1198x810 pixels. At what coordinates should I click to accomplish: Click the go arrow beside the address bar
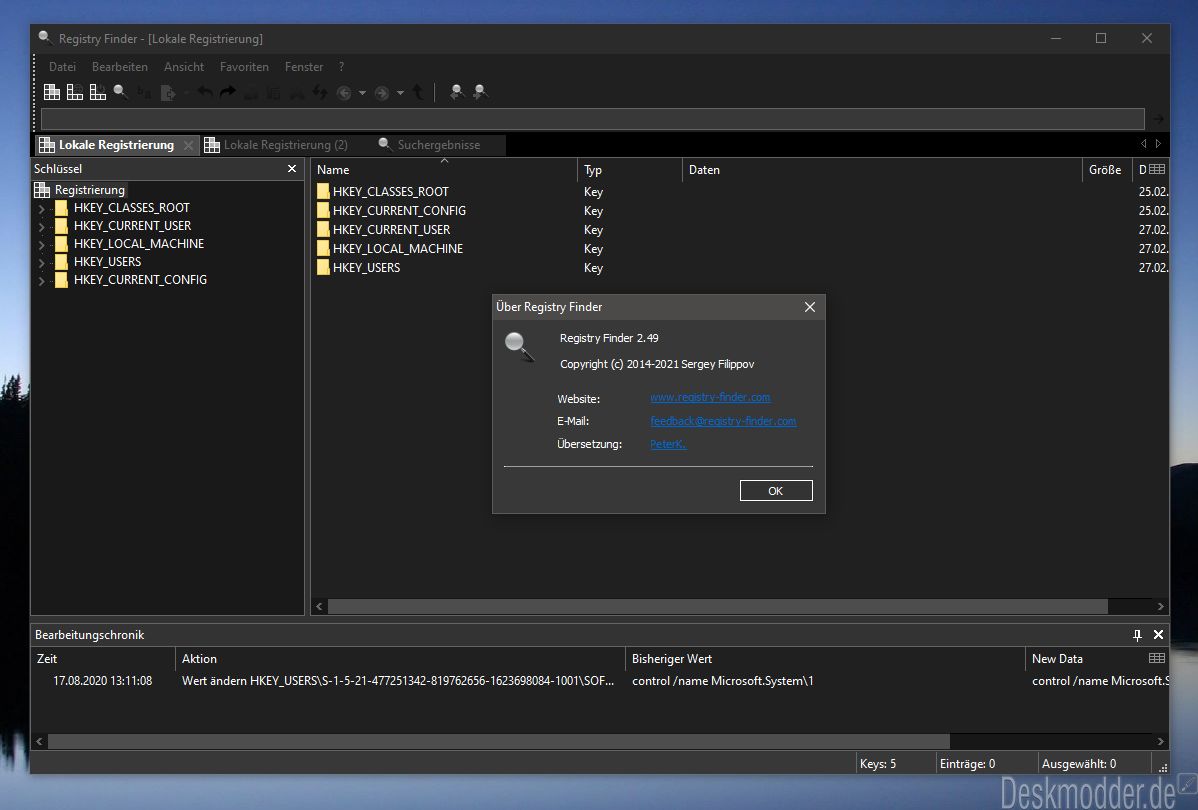1158,119
